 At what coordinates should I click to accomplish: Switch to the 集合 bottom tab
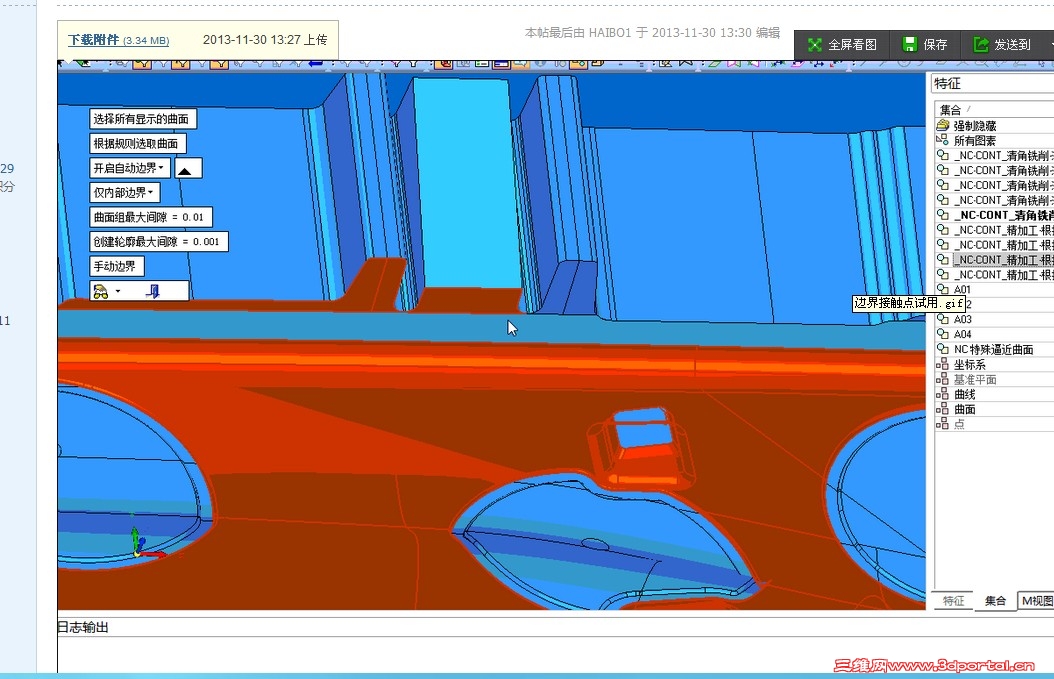pos(995,600)
